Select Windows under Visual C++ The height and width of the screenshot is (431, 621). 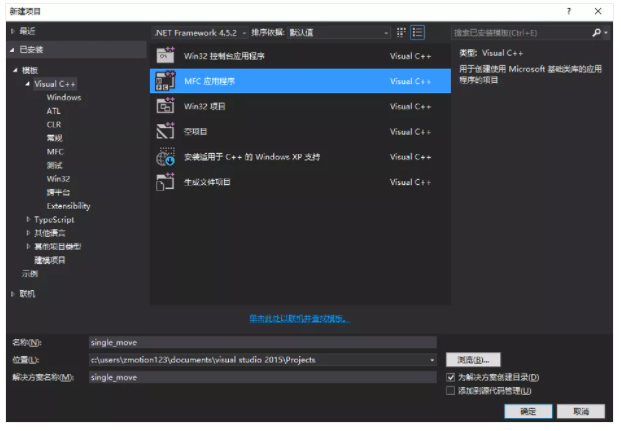click(64, 97)
